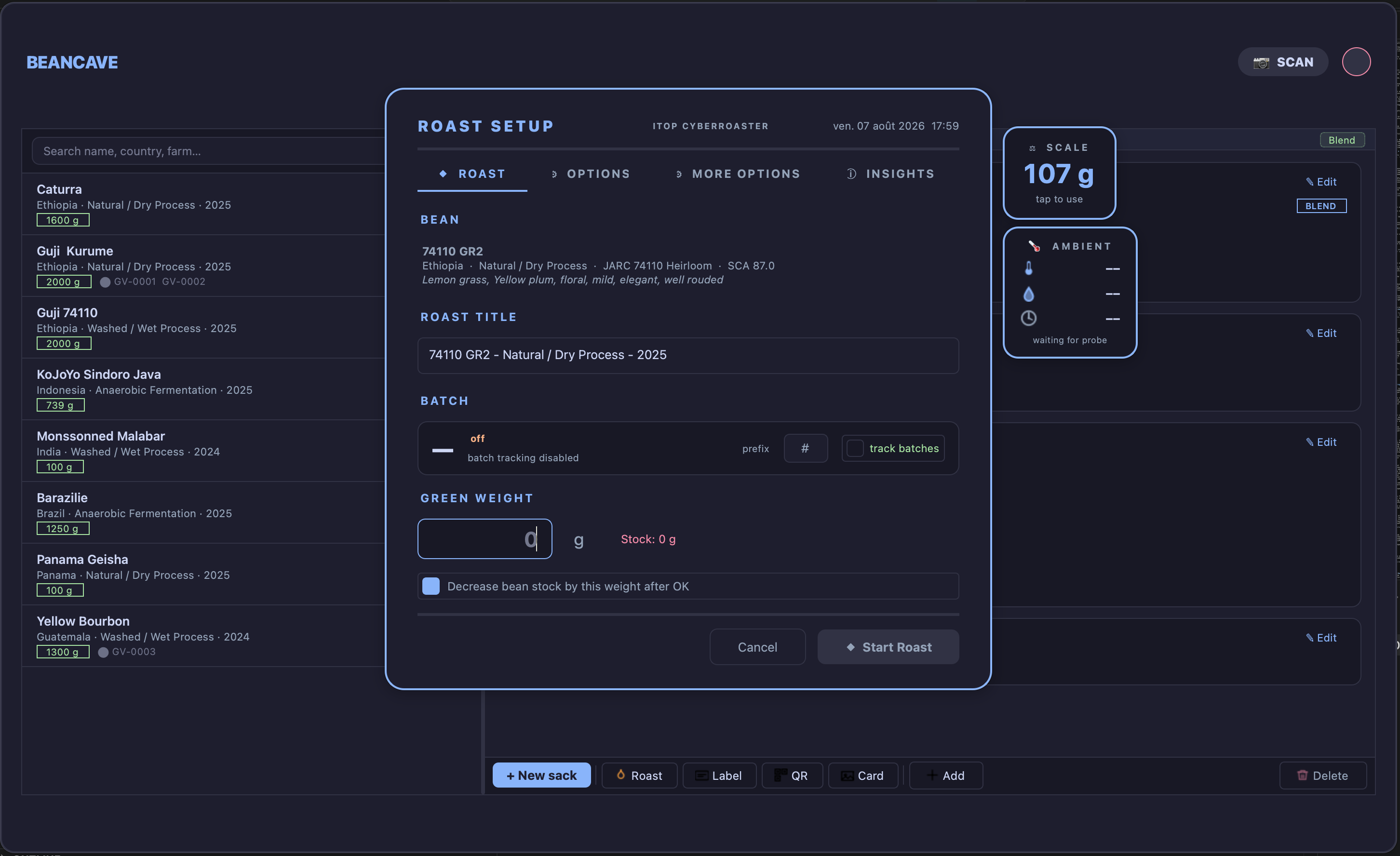The height and width of the screenshot is (856, 1400).
Task: Click the flame Roast button in toolbar
Action: click(x=639, y=776)
